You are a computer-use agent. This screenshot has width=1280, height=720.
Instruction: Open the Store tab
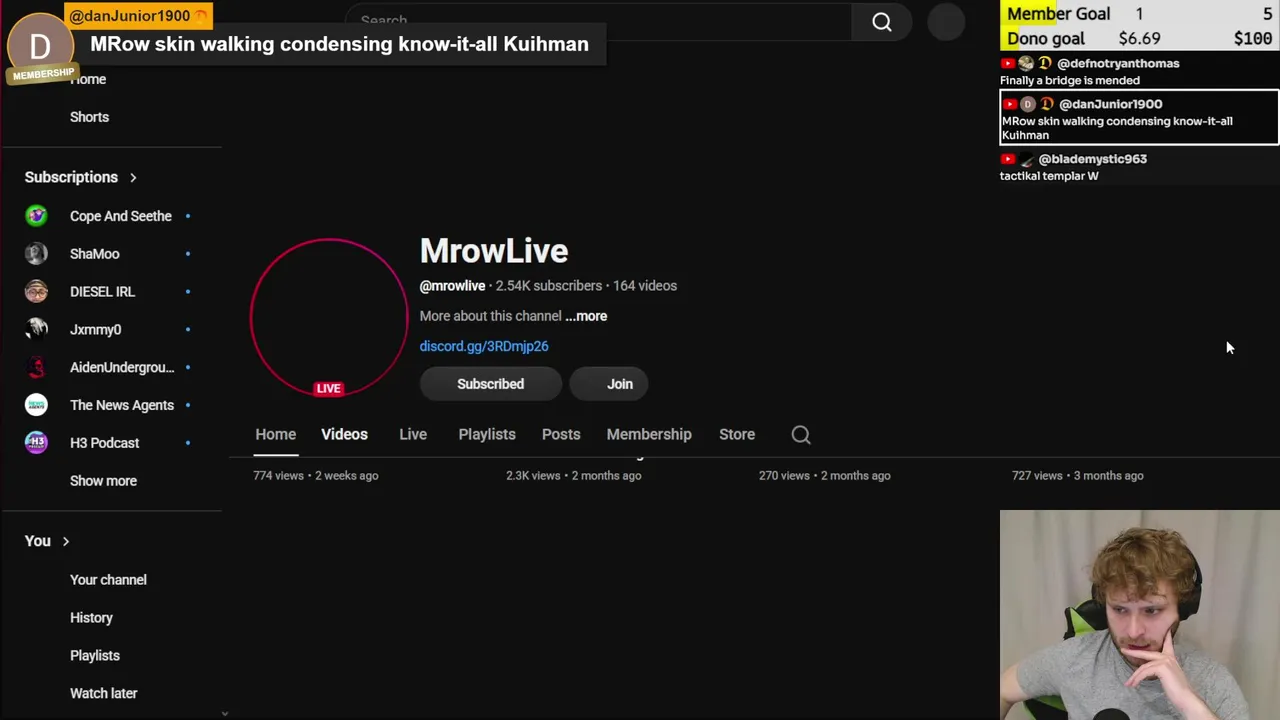click(737, 434)
